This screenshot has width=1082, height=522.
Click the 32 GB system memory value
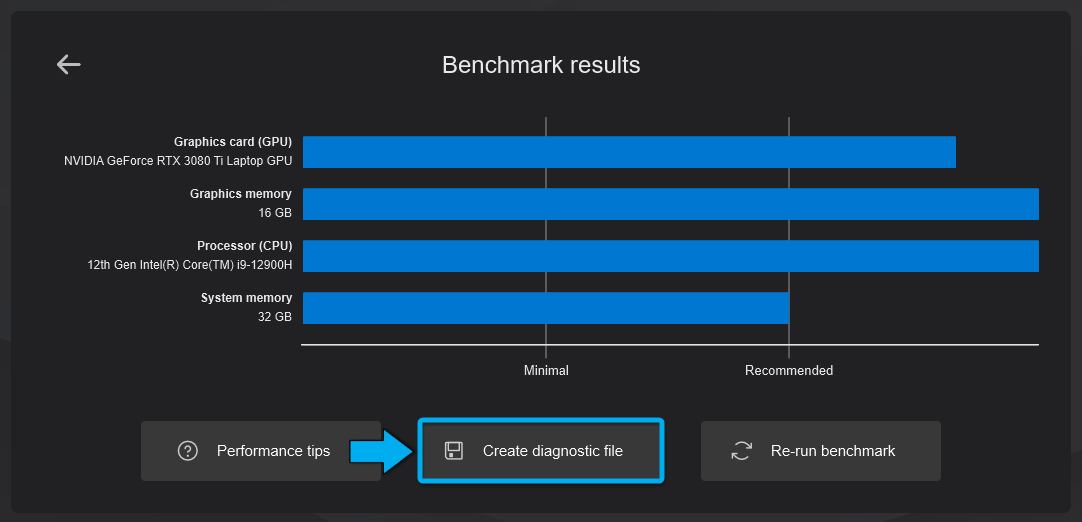point(275,317)
